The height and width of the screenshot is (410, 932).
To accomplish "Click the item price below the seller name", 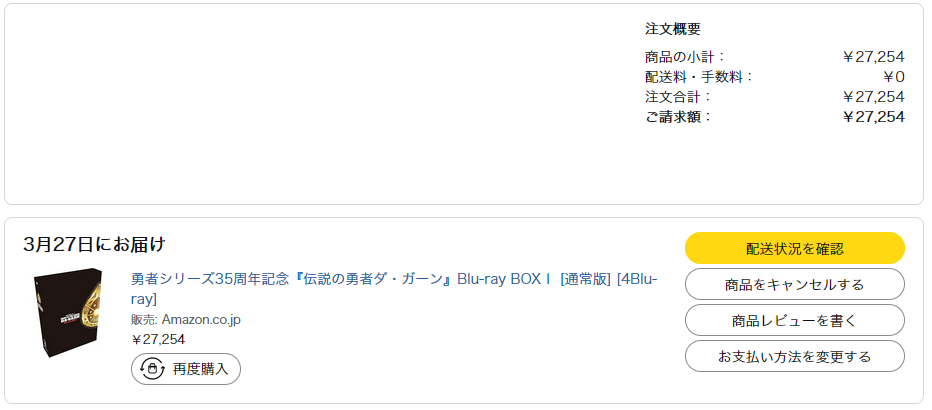I will 158,339.
